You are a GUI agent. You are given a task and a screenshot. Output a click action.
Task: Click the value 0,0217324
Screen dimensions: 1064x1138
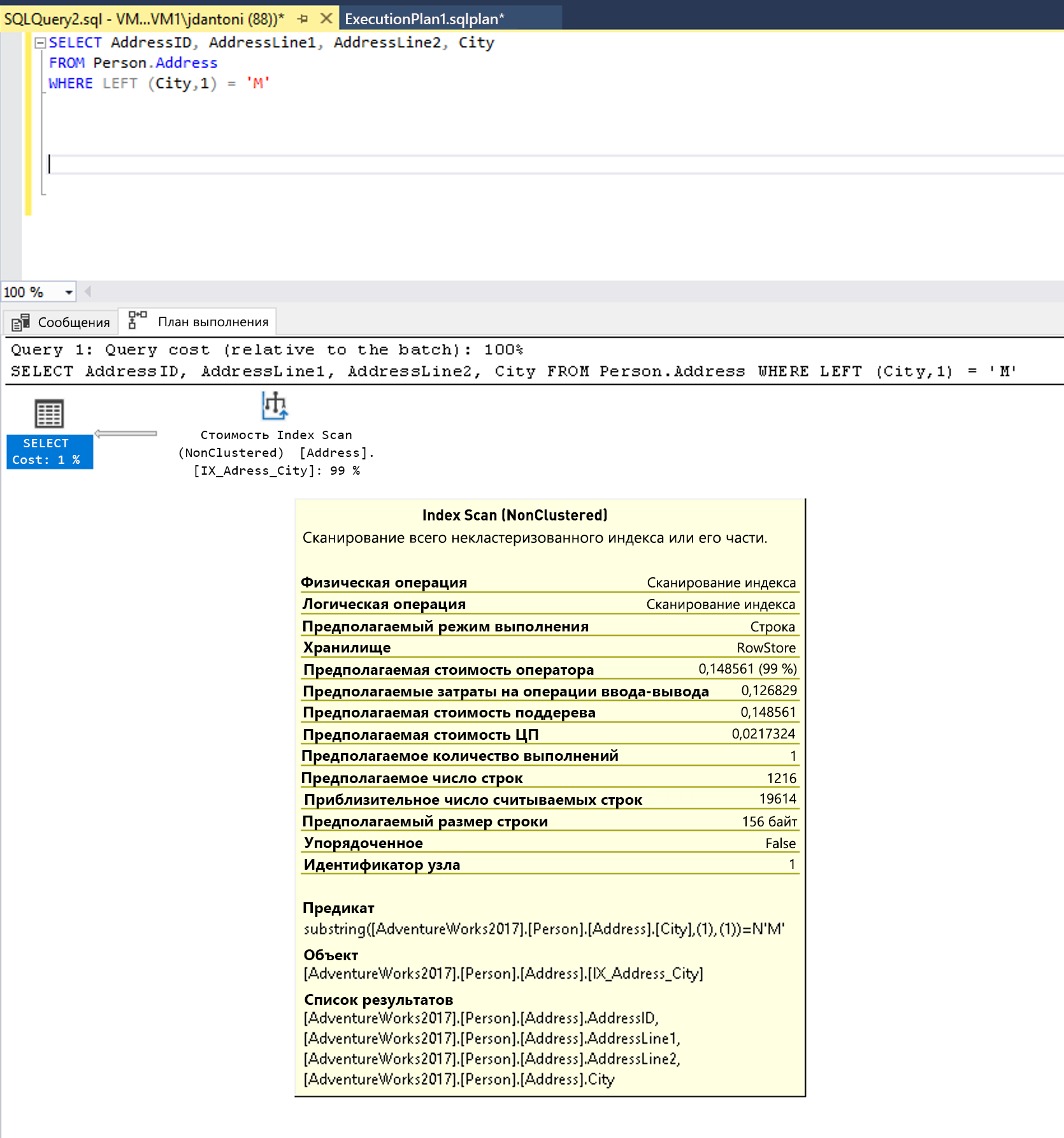(x=763, y=734)
